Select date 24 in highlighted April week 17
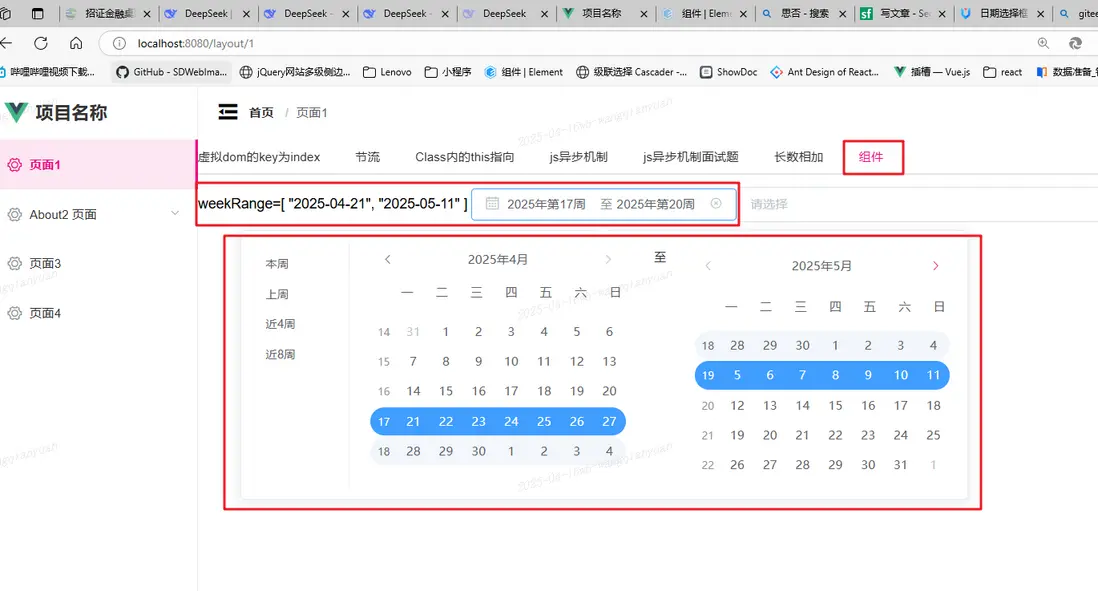Viewport: 1098px width, 591px height. click(x=511, y=422)
